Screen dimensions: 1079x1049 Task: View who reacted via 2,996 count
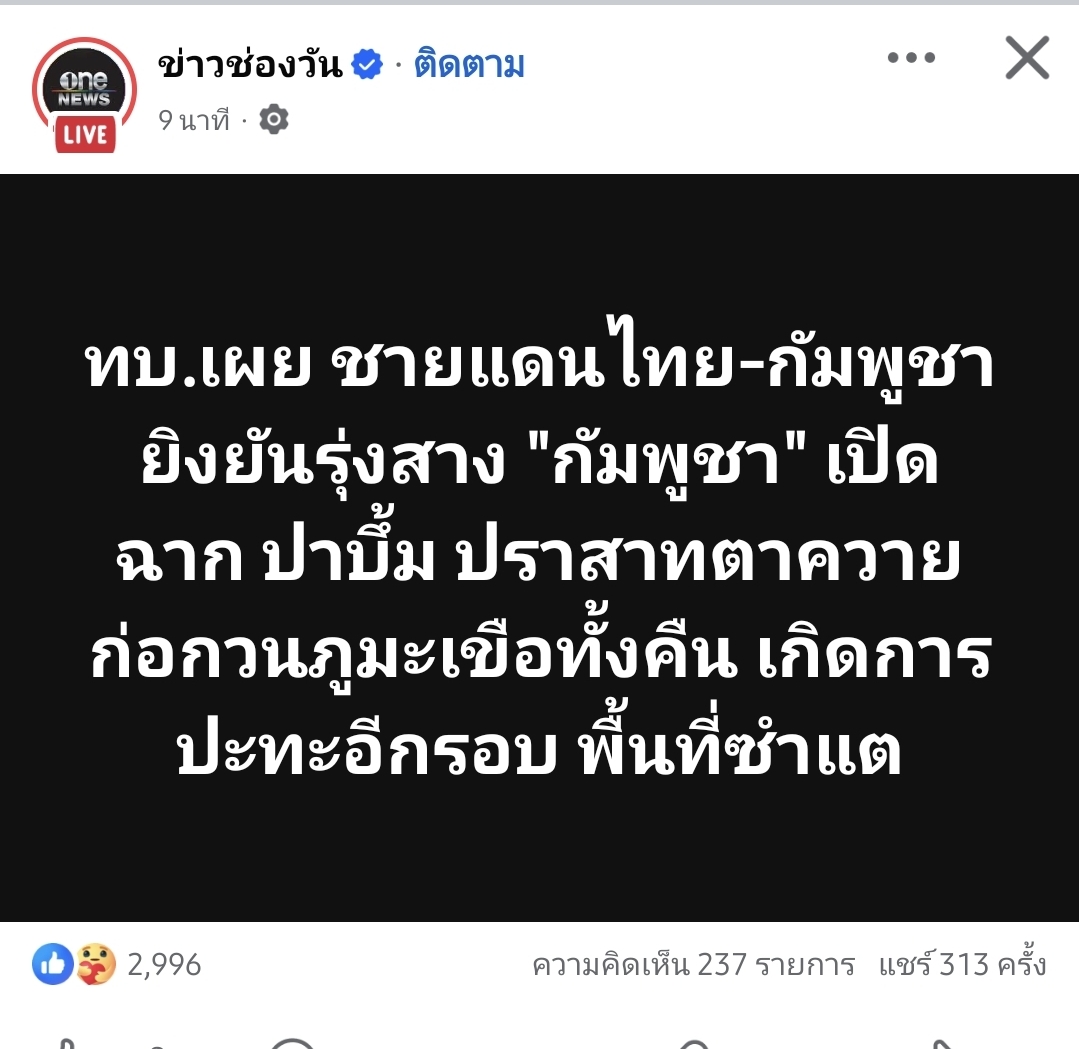164,965
